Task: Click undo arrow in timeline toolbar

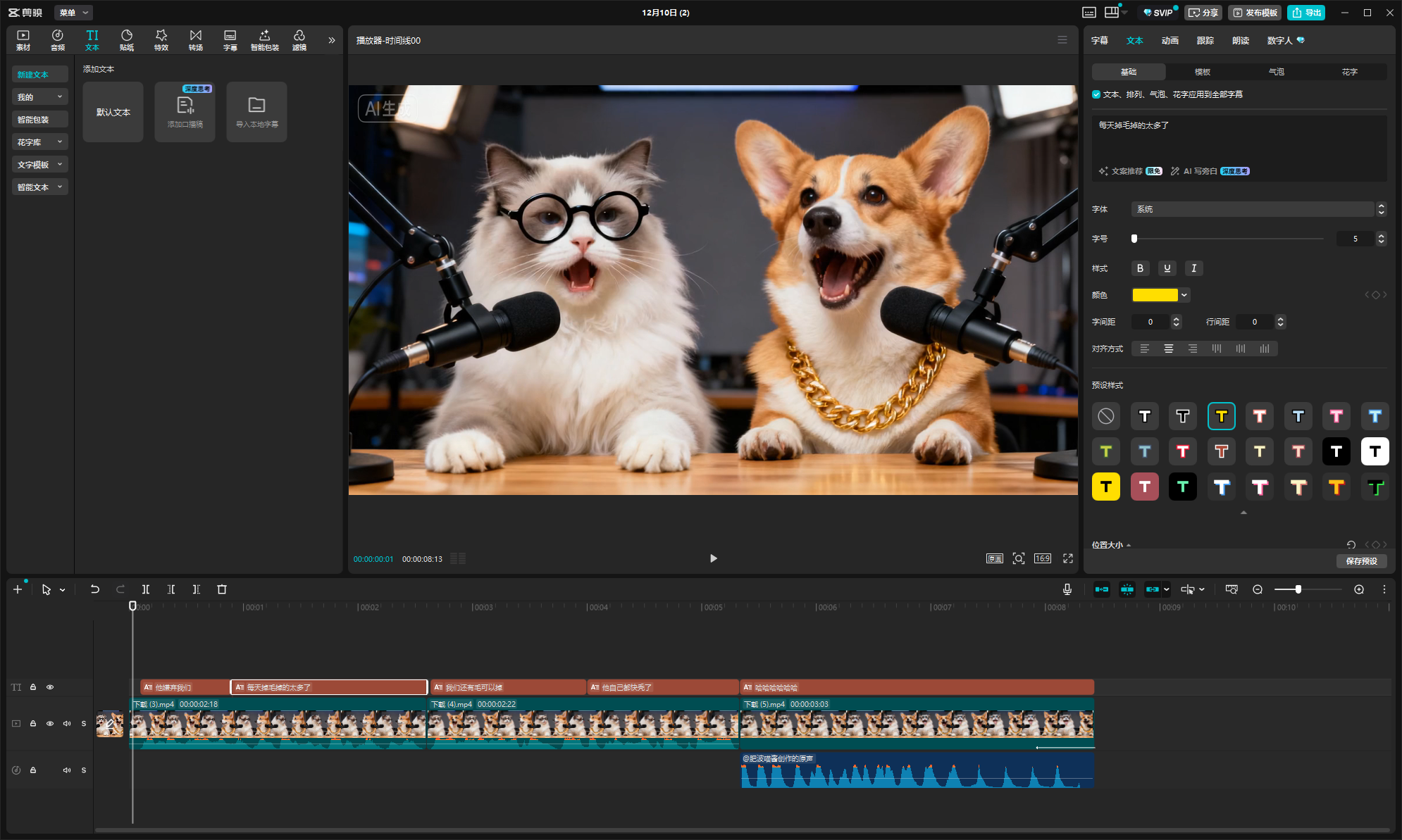Action: click(x=94, y=589)
